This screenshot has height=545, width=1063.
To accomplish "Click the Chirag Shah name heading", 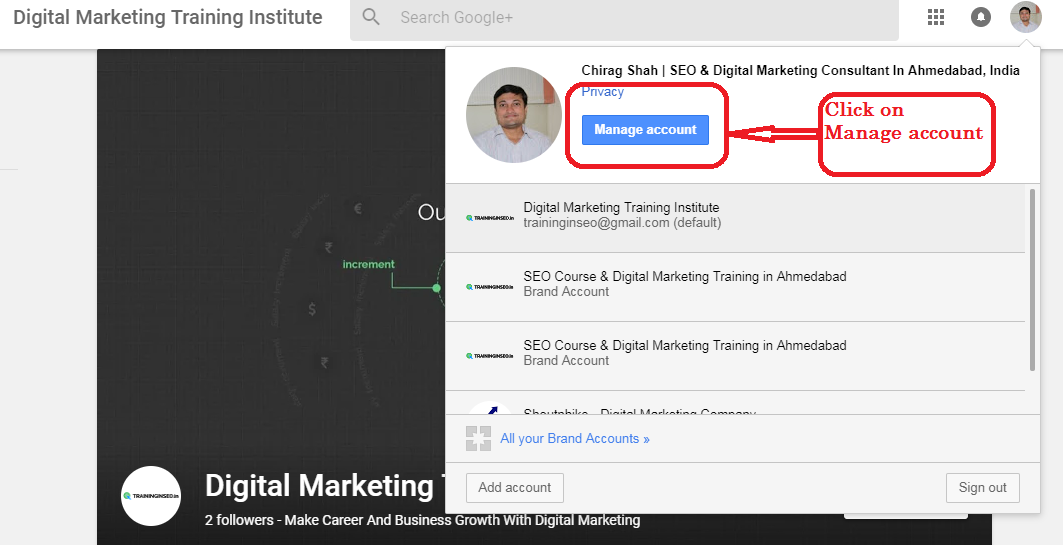I will click(x=800, y=70).
